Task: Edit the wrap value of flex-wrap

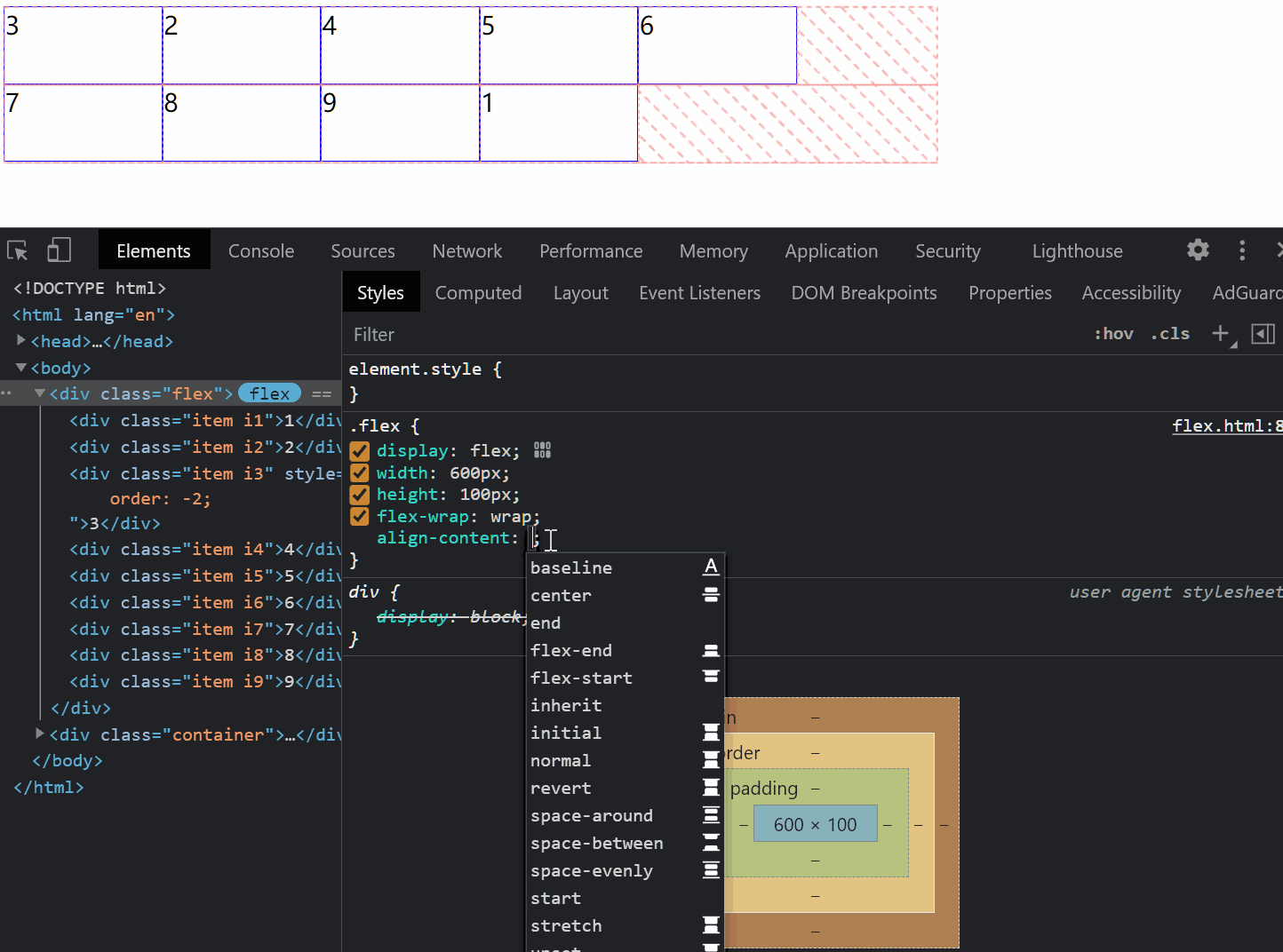Action: [x=513, y=517]
